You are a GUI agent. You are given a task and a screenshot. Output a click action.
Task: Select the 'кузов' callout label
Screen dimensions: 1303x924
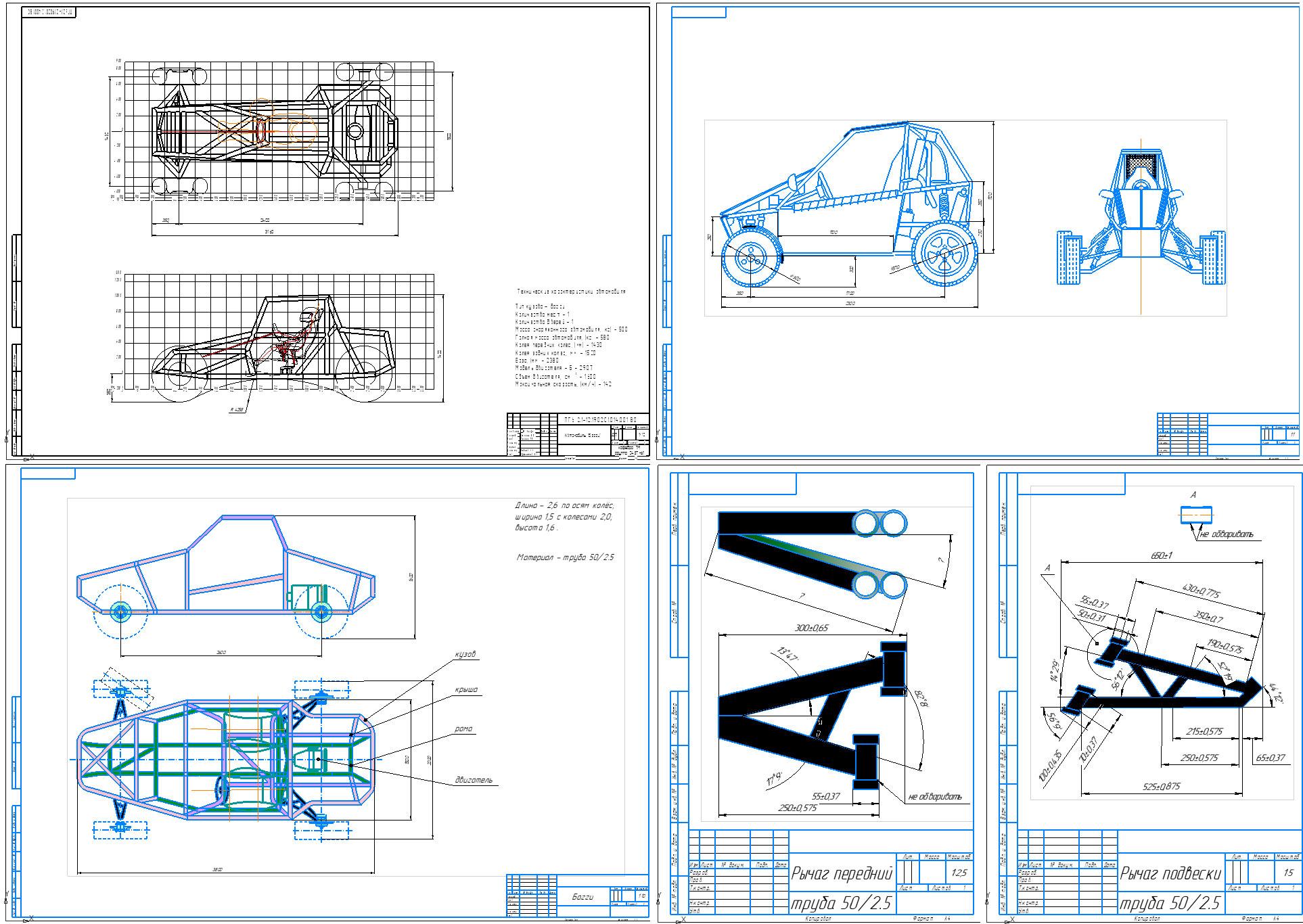(x=466, y=654)
